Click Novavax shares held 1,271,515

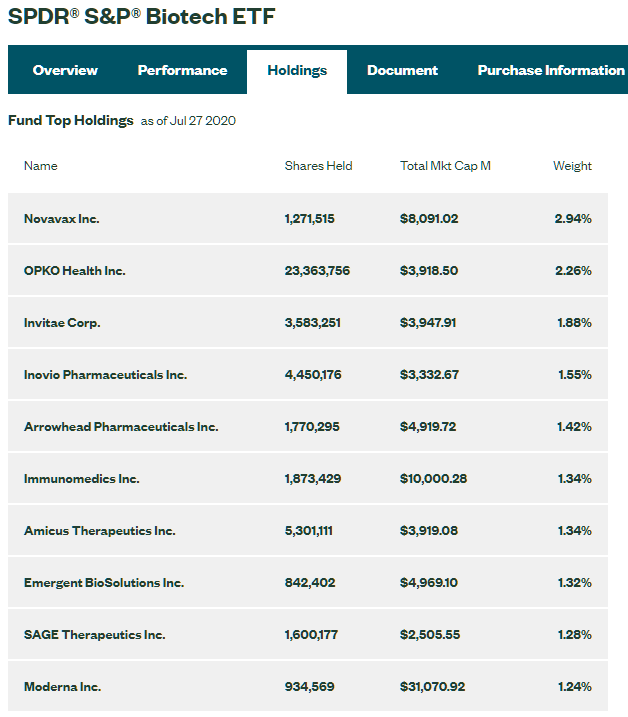coord(309,219)
